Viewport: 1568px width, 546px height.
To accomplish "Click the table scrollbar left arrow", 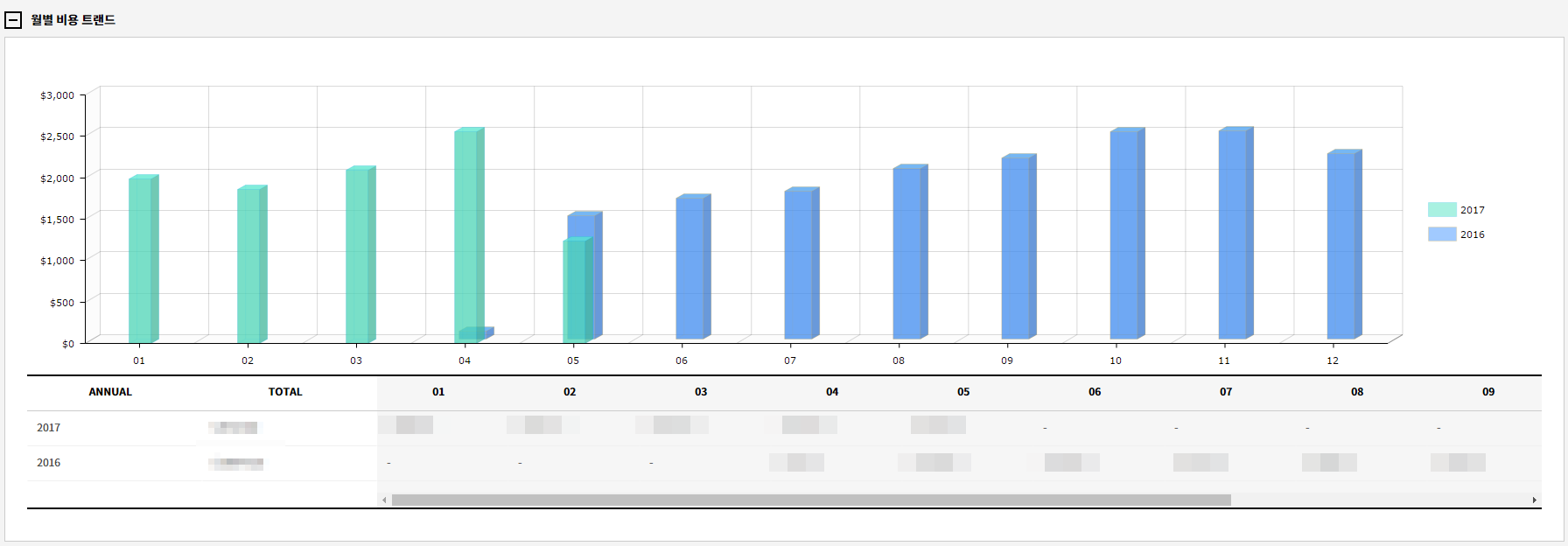I will (384, 500).
